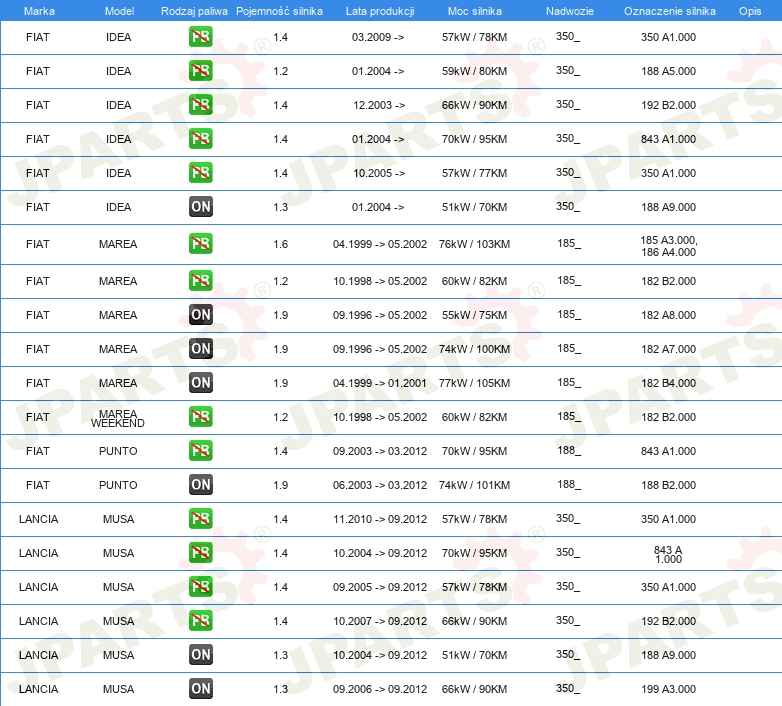The image size is (782, 706).
Task: Click the Moc silnika column header
Action: click(x=475, y=11)
